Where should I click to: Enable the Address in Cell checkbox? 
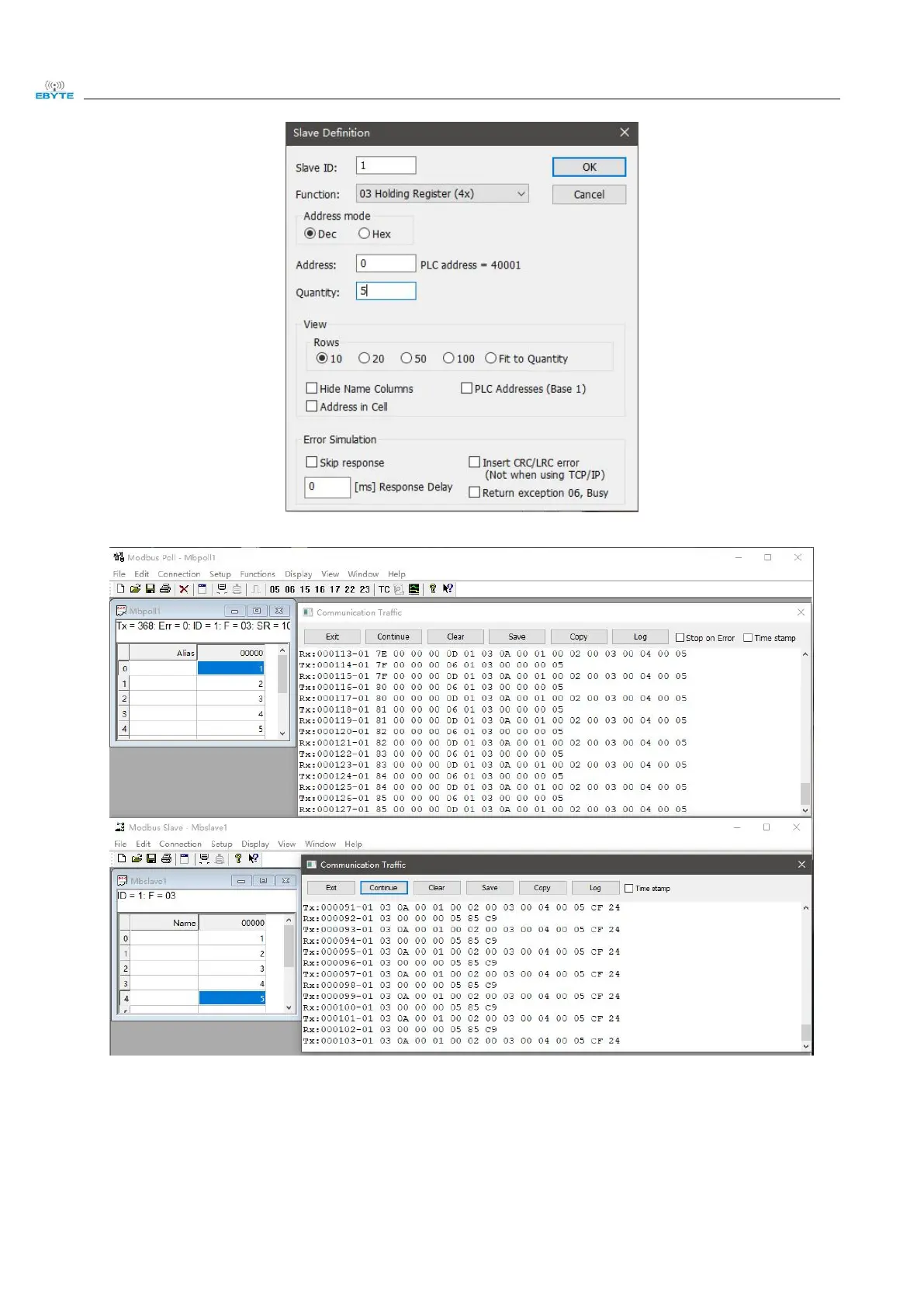coord(312,406)
